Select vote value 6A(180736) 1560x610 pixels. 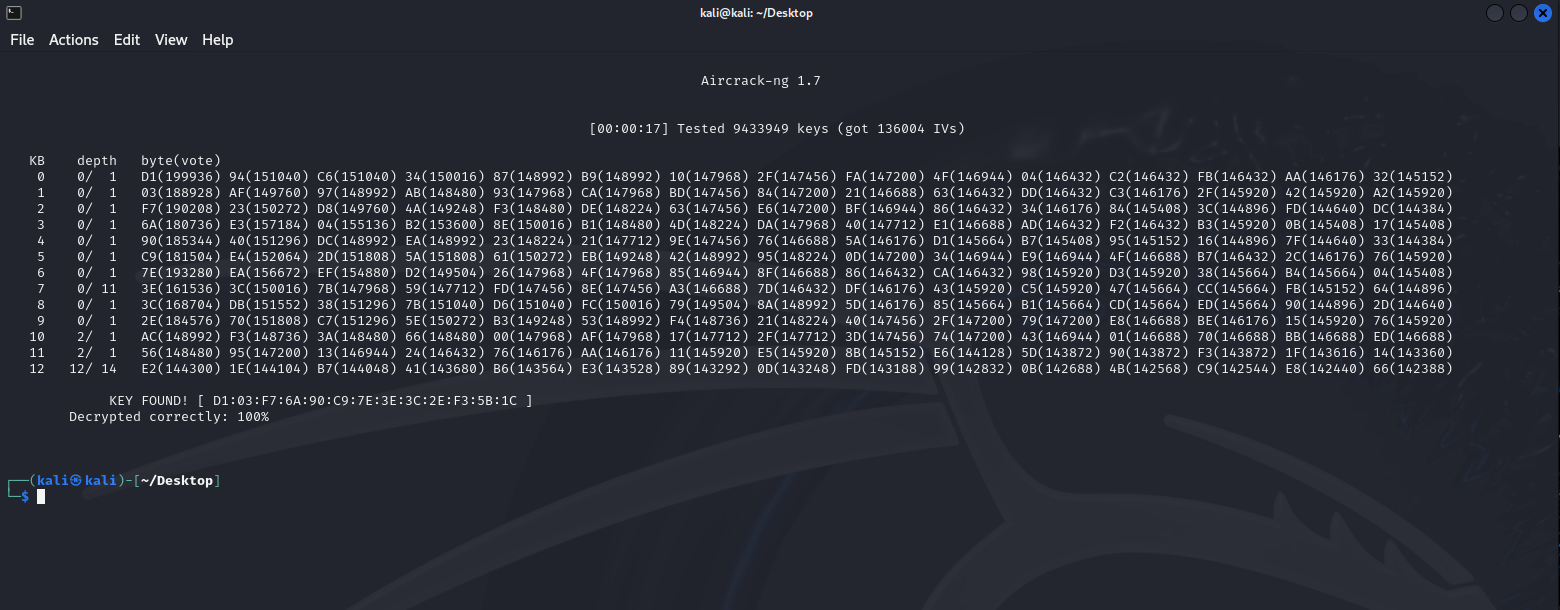click(181, 225)
